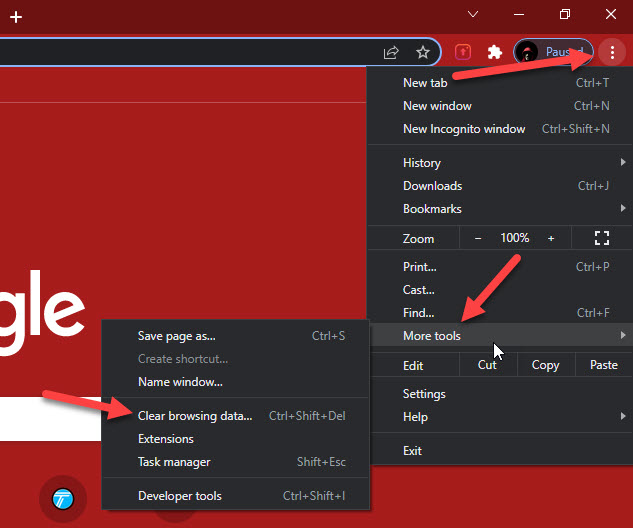Click the three-dot Chrome menu icon
This screenshot has width=633, height=528.
pos(612,52)
